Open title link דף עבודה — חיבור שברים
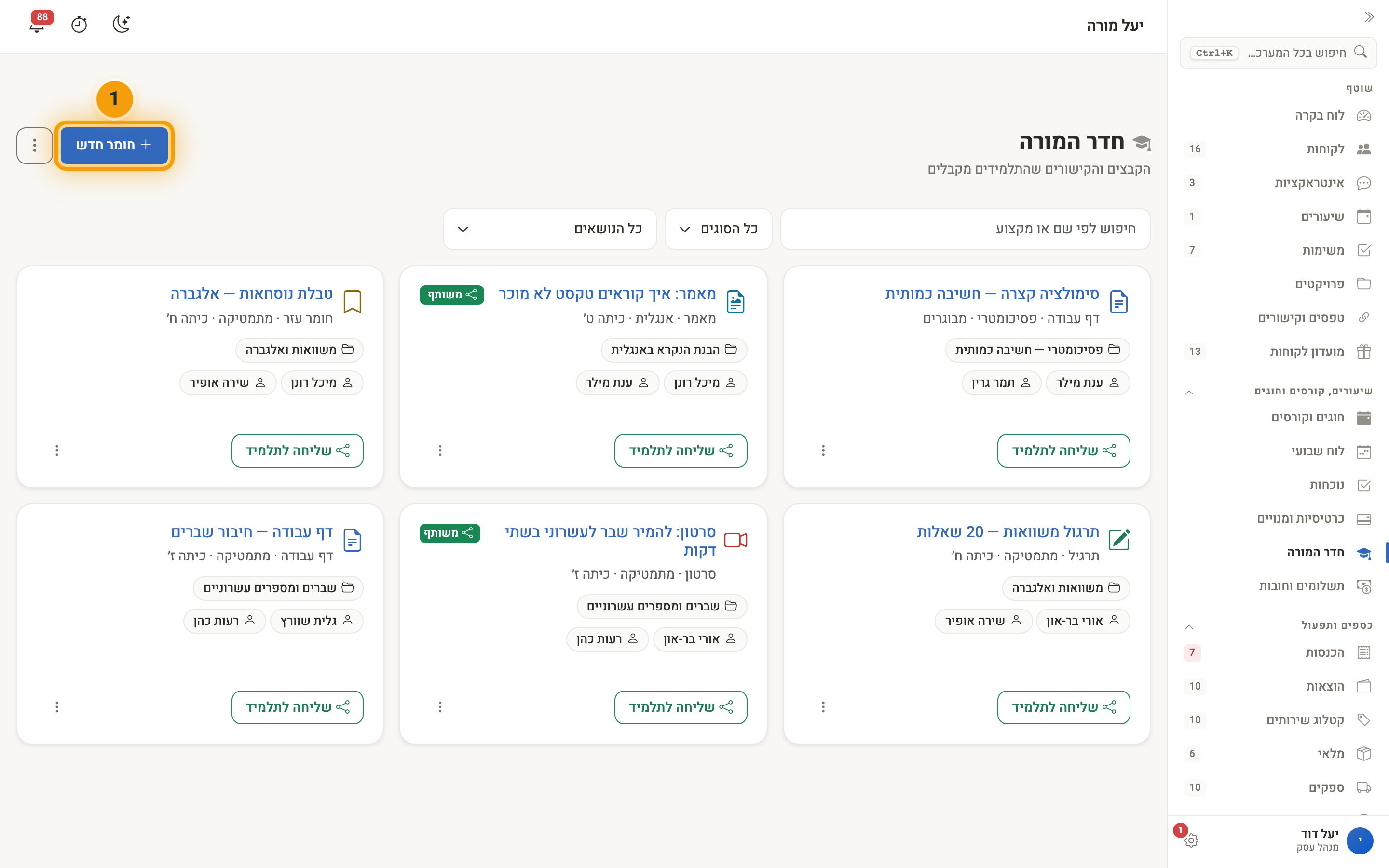Viewport: 1389px width, 868px height. click(x=252, y=532)
